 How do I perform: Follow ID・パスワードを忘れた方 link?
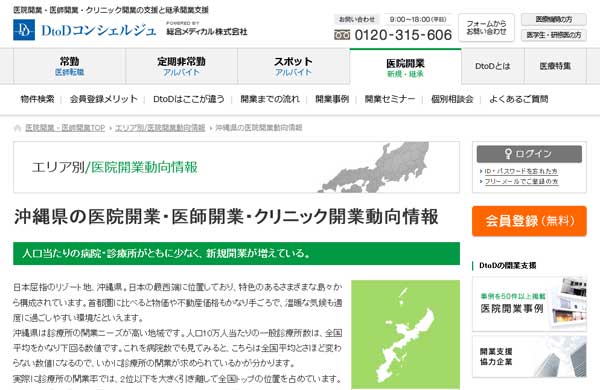[521, 171]
